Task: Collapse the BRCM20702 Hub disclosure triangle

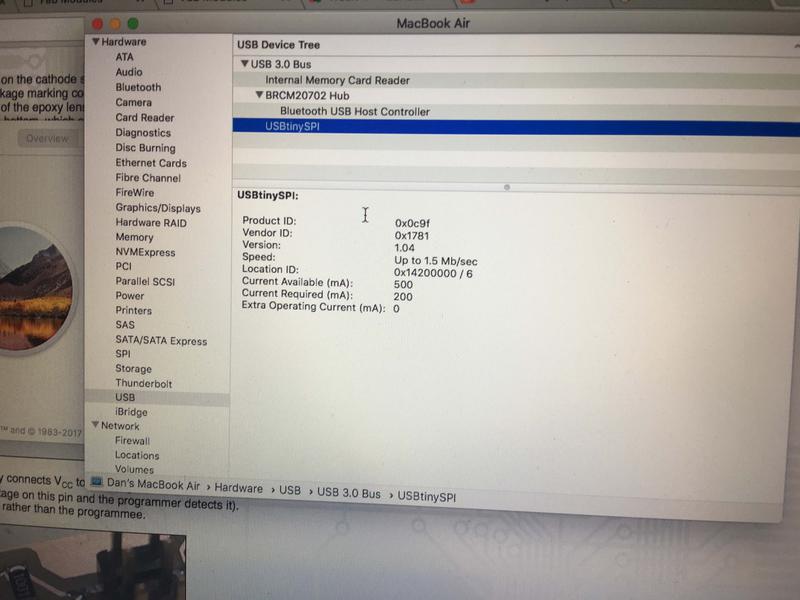Action: pyautogui.click(x=259, y=95)
